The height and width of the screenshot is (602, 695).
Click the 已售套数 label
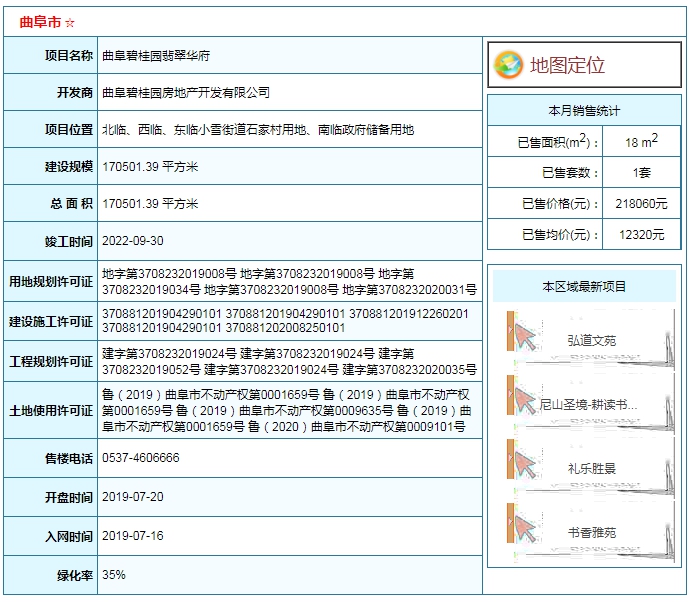(570, 172)
